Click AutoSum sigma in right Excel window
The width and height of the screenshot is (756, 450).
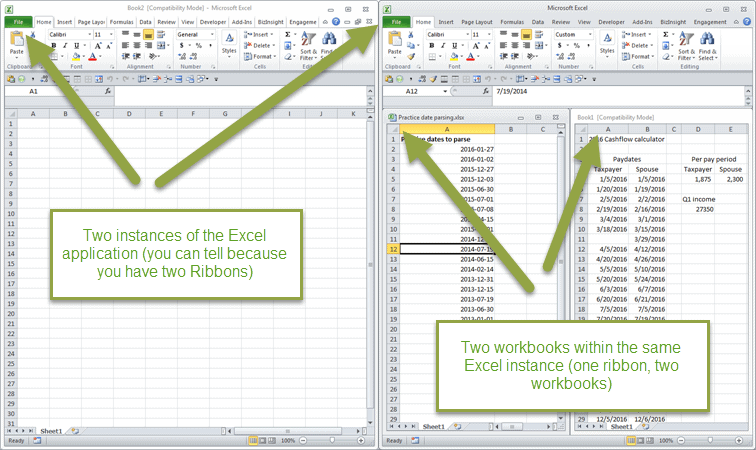(x=666, y=34)
